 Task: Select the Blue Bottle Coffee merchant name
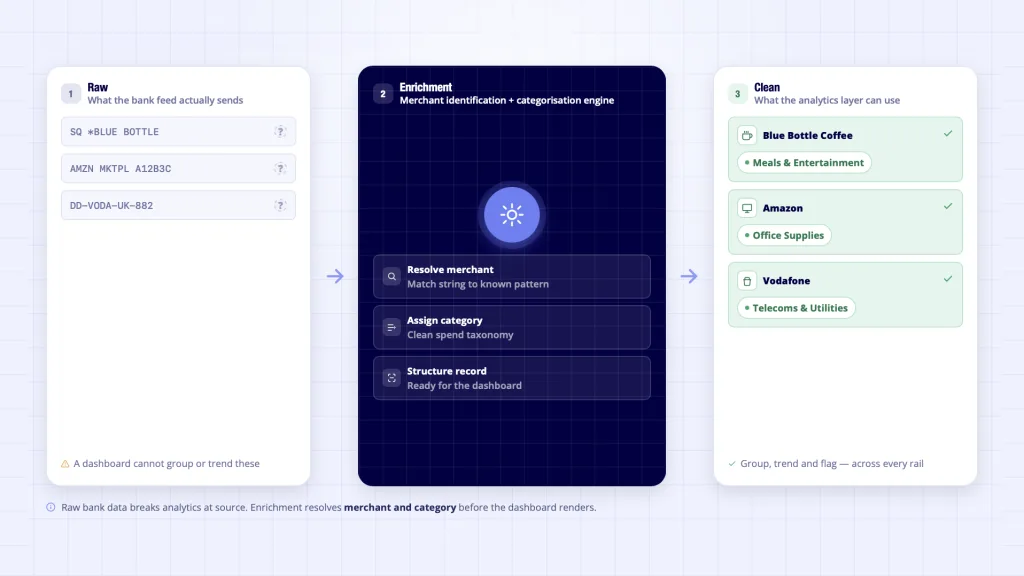pyautogui.click(x=807, y=136)
